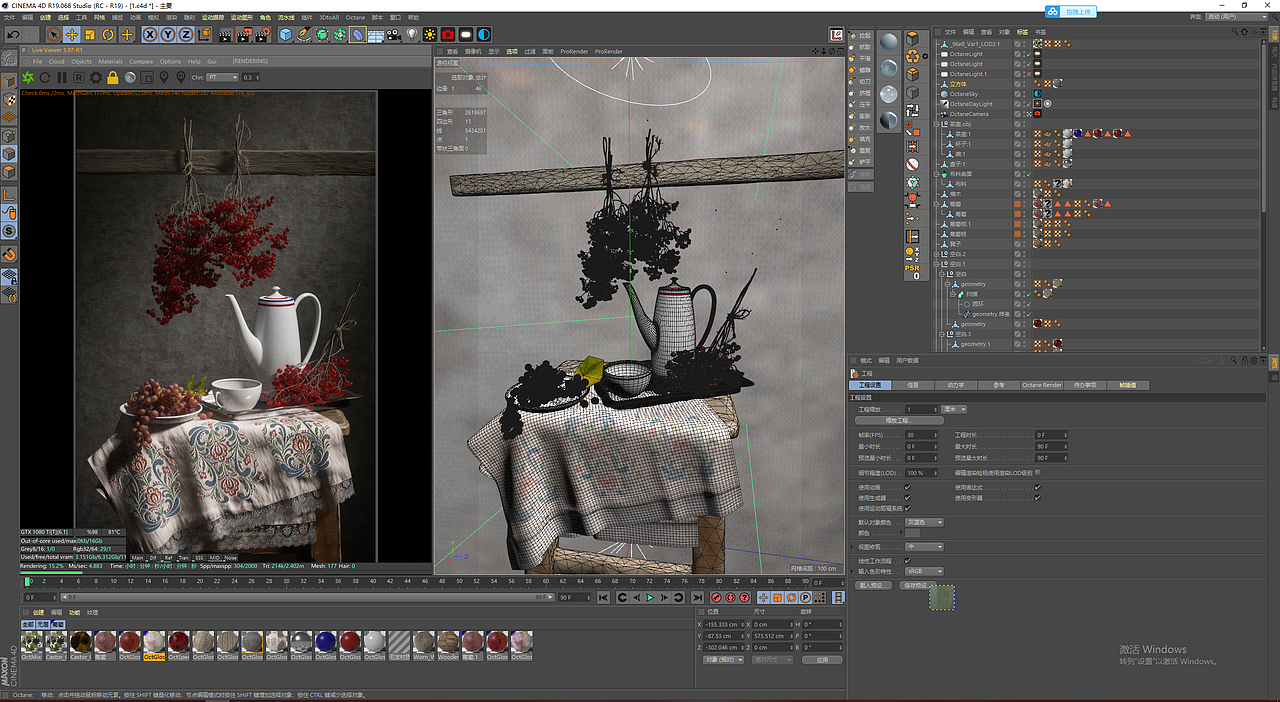Image resolution: width=1280 pixels, height=702 pixels.
Task: Open the sRGB input color profile dropdown
Action: point(924,571)
